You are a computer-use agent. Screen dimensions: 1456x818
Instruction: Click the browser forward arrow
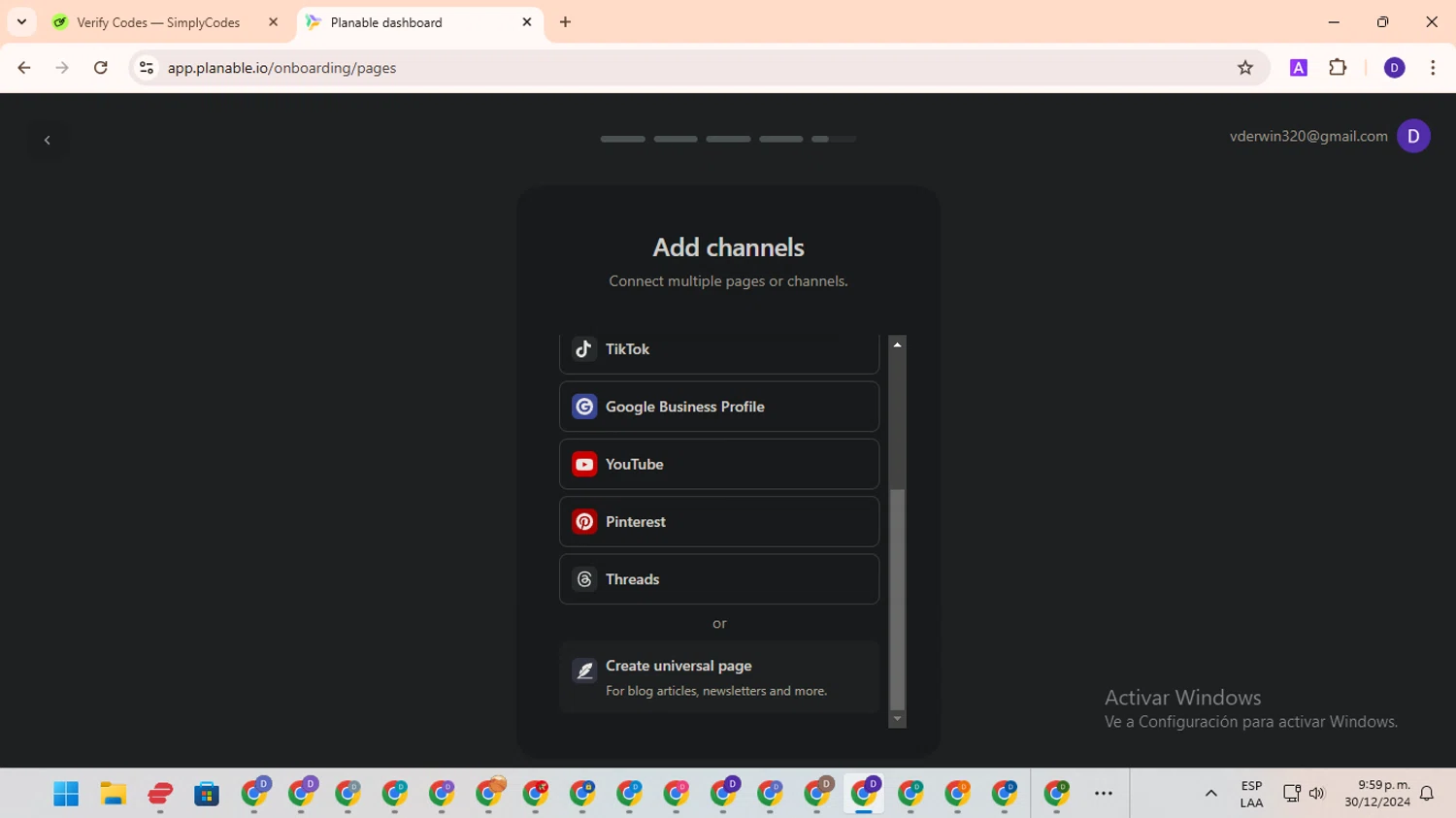click(x=62, y=68)
